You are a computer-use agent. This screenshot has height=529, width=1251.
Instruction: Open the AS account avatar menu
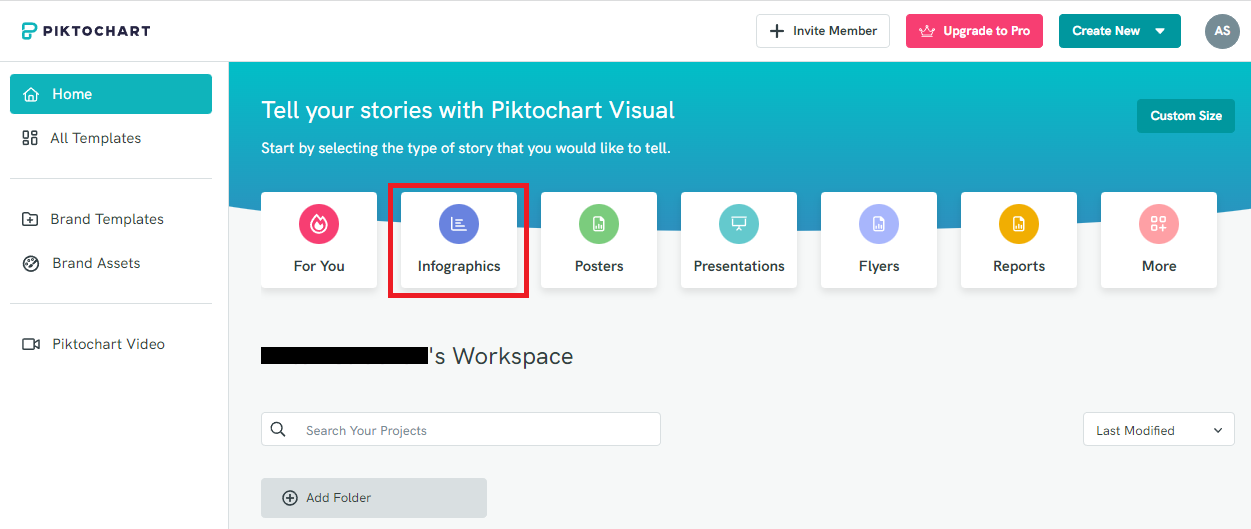[x=1222, y=31]
